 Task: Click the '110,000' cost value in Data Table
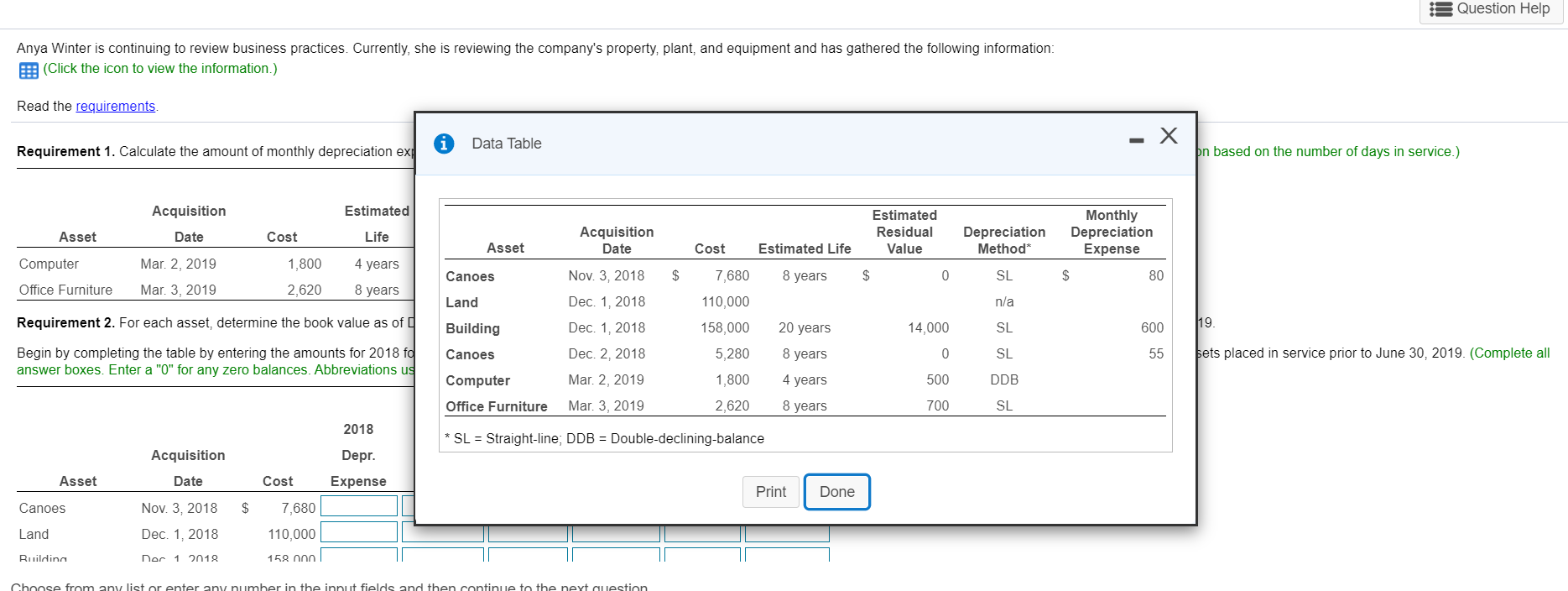pos(726,301)
